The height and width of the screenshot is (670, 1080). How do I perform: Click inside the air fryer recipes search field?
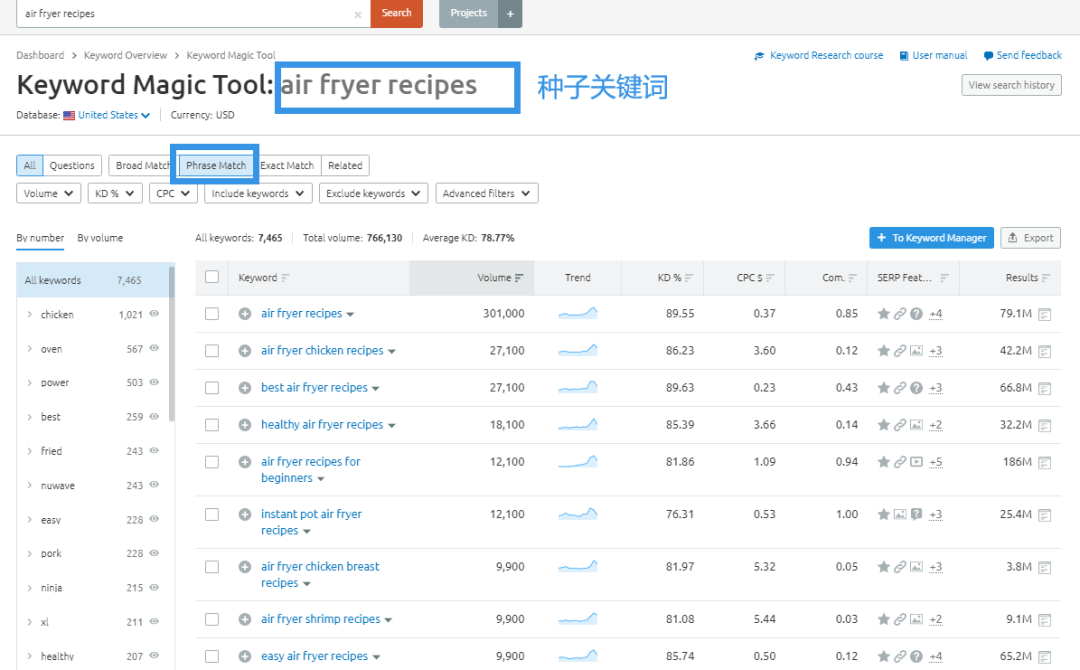[x=180, y=14]
